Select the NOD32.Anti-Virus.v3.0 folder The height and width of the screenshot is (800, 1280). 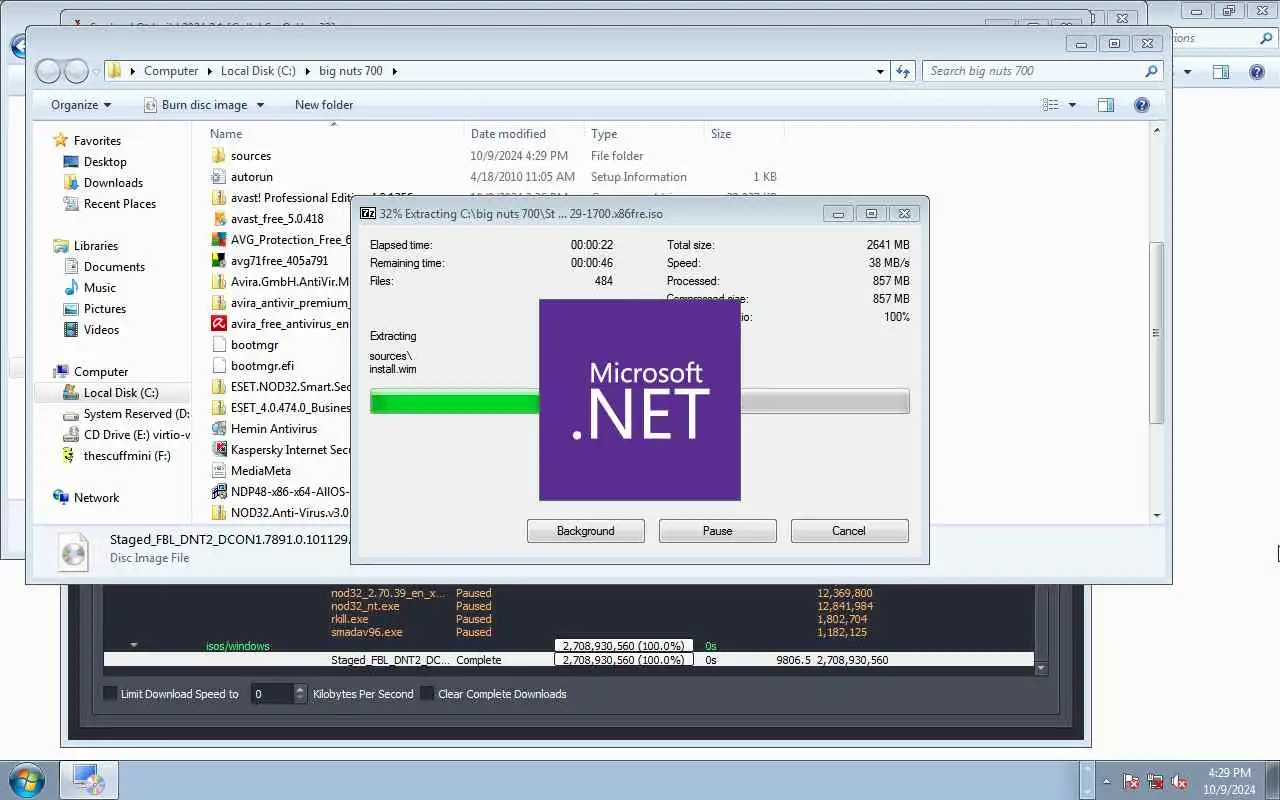(281, 512)
